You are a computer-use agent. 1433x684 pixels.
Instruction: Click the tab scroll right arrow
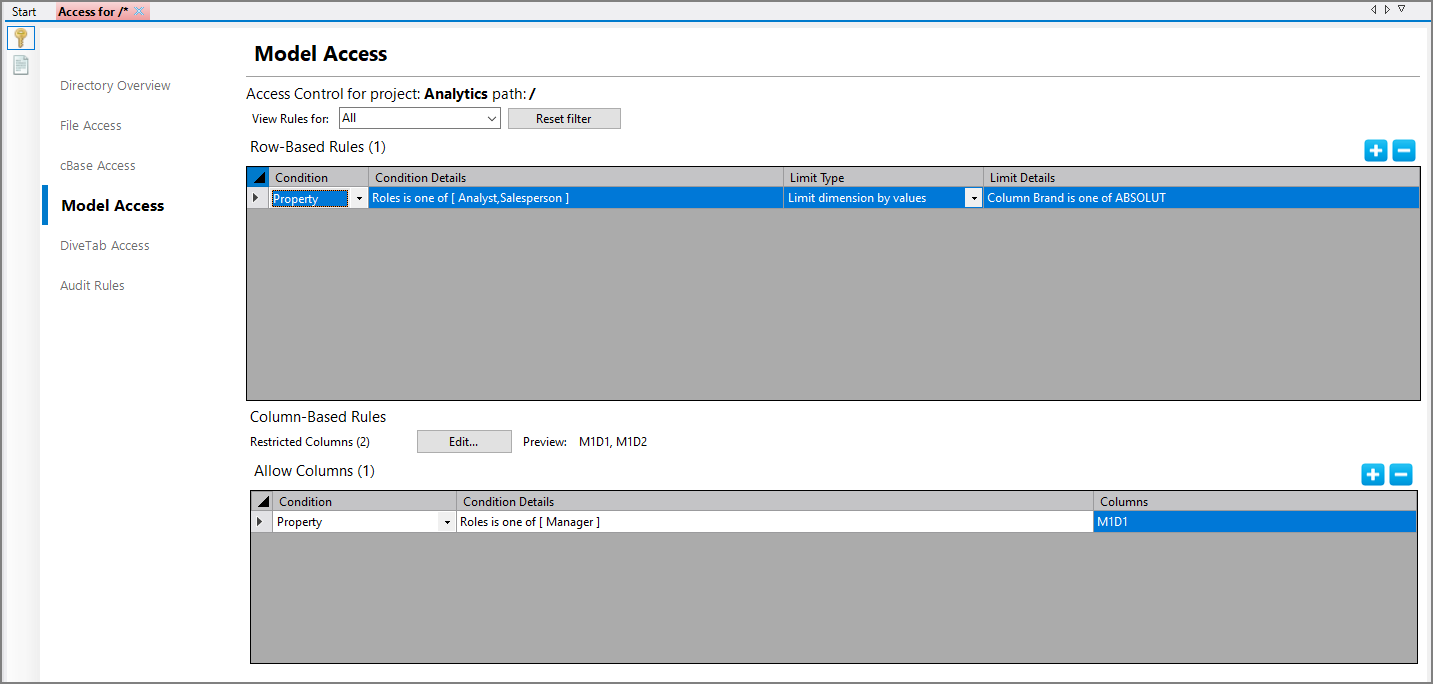[x=1388, y=9]
